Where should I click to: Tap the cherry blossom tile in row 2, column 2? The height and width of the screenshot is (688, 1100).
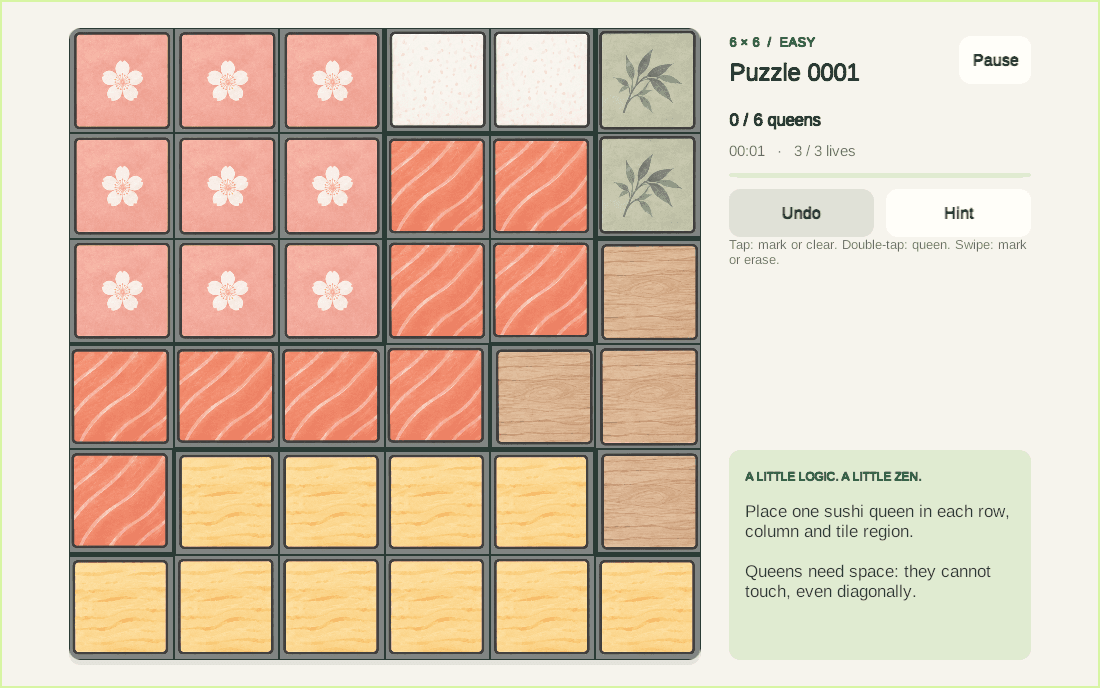[x=227, y=186]
